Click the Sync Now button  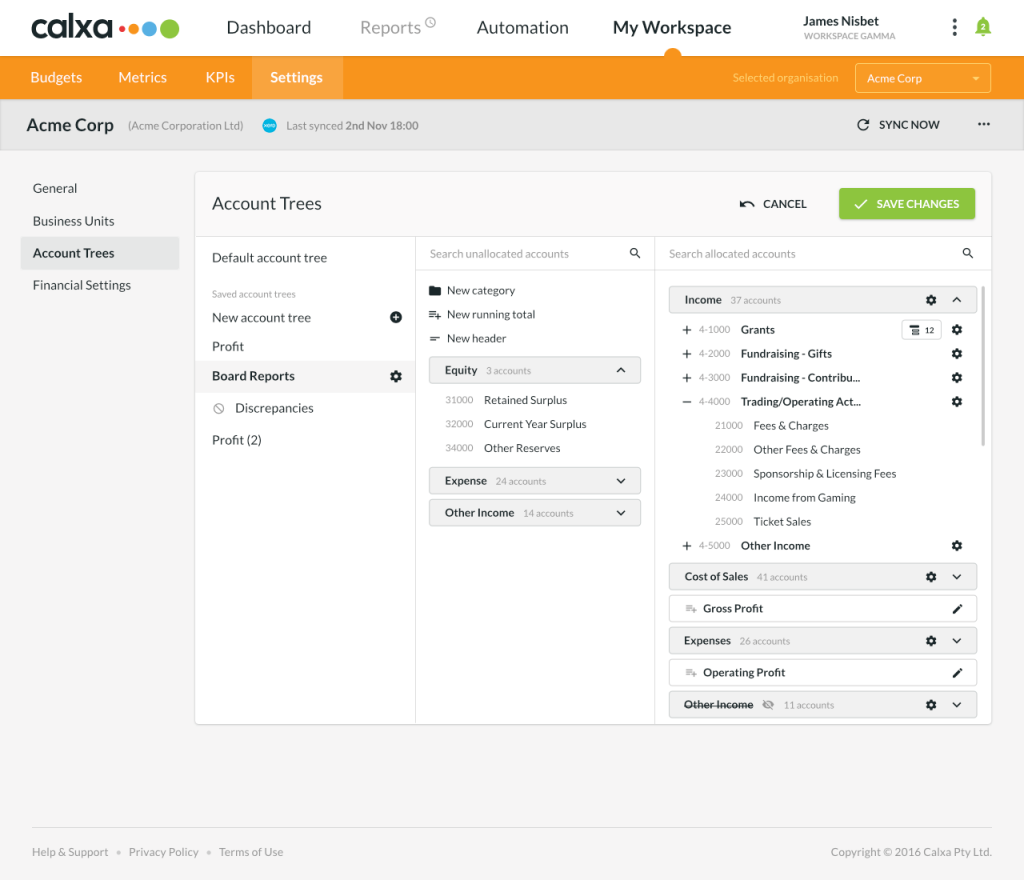tap(898, 125)
